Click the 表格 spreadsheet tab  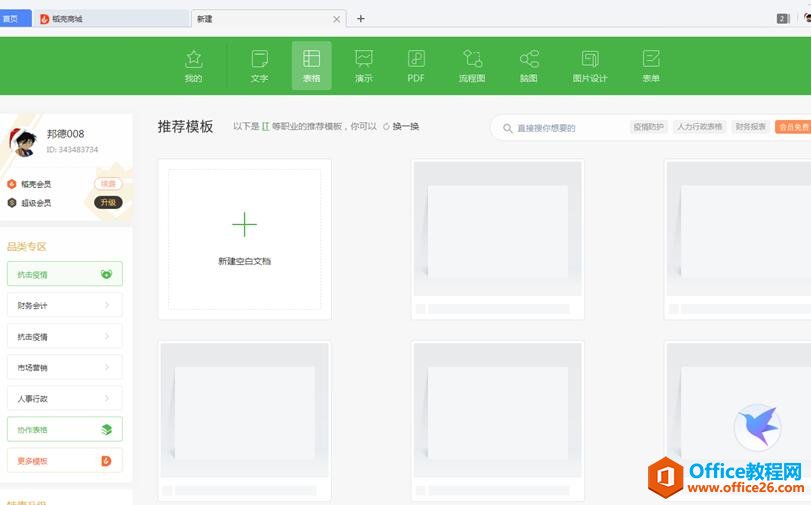[311, 66]
